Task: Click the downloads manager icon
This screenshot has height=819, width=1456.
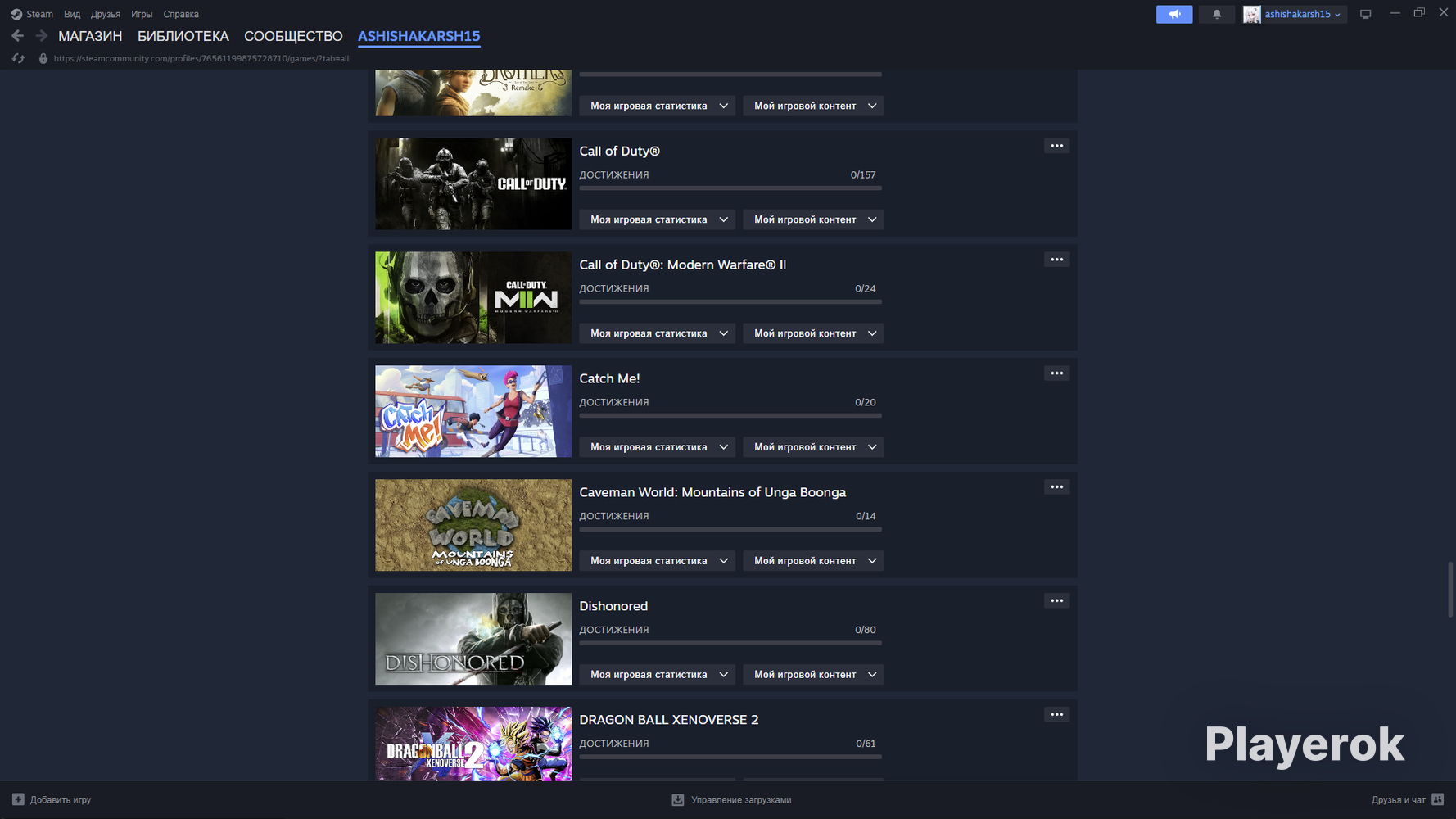Action: (678, 799)
